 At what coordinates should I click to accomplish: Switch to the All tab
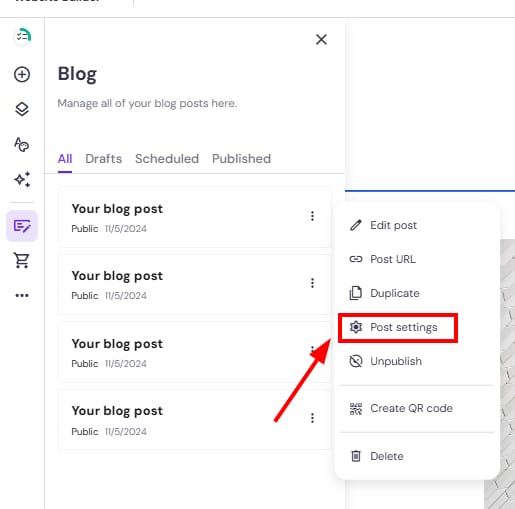click(x=65, y=159)
